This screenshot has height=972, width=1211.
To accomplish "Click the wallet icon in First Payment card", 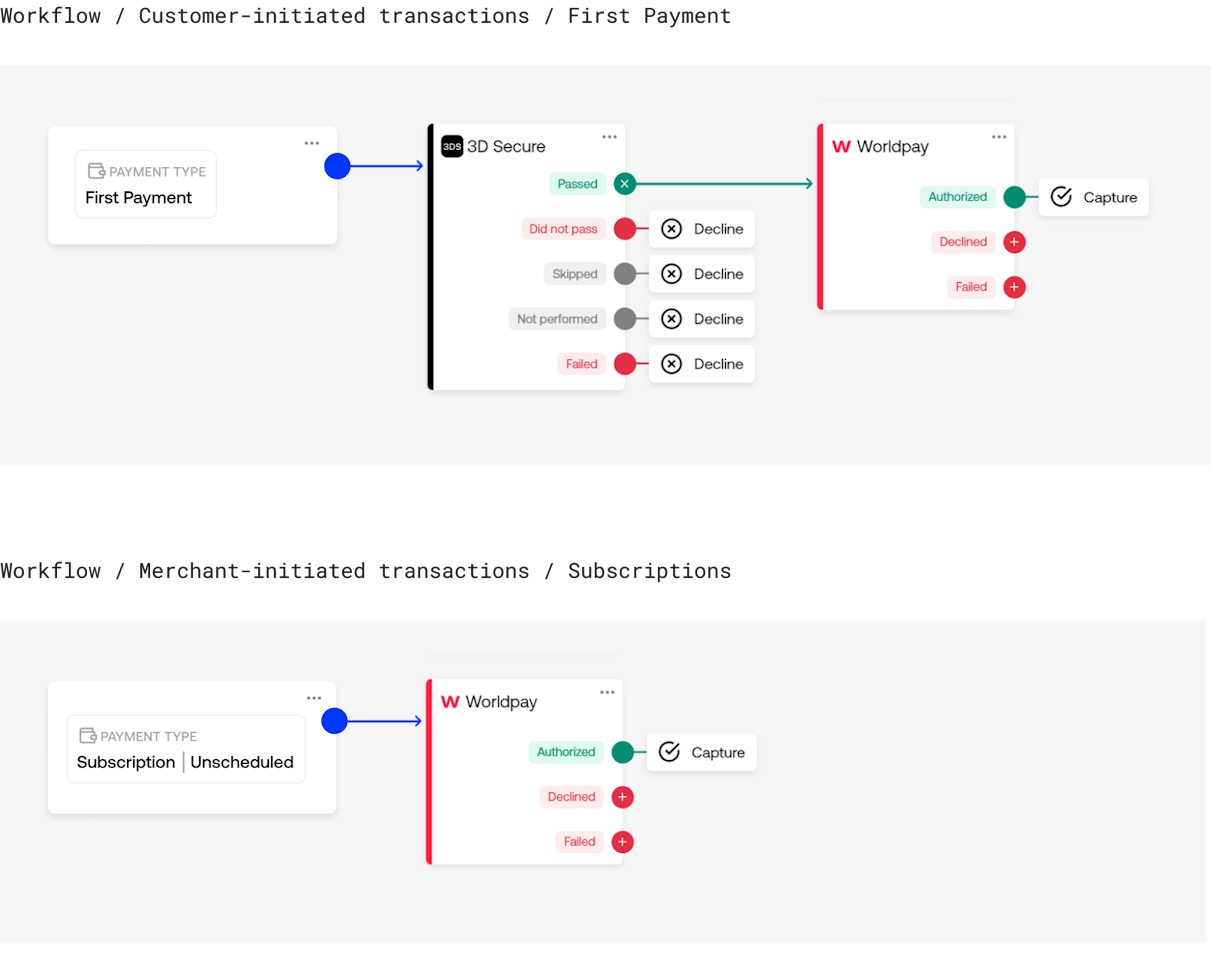I will (x=96, y=171).
